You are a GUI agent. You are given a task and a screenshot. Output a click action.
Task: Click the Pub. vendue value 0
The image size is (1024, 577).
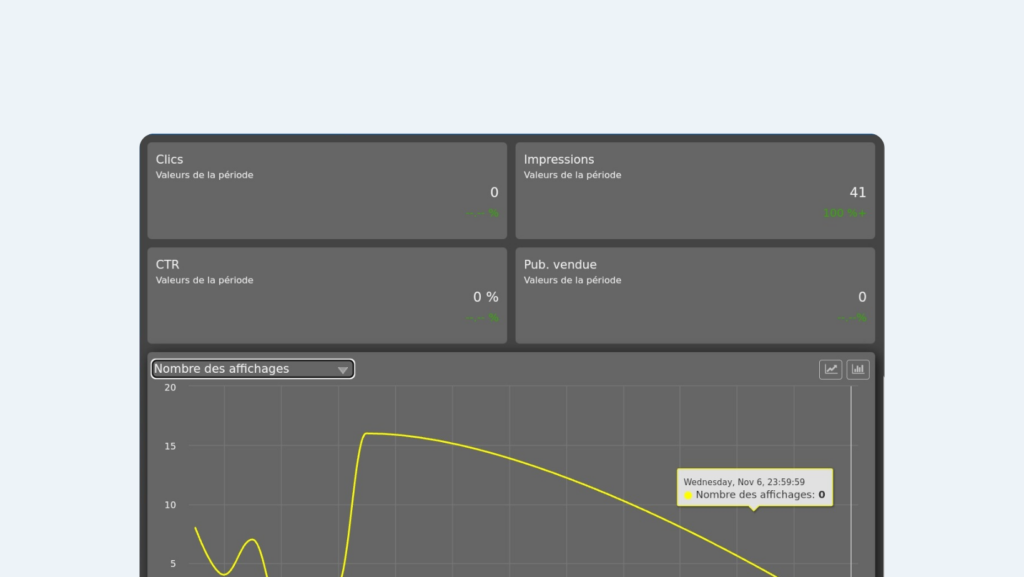pos(862,297)
